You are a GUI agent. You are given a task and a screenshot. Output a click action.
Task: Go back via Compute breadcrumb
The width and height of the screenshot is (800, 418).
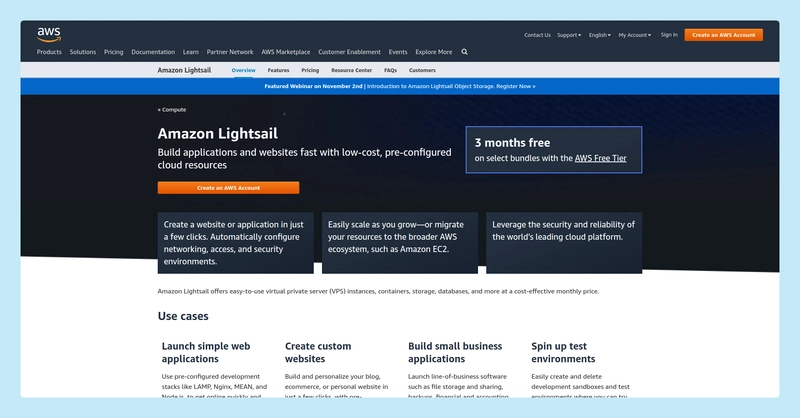[172, 110]
